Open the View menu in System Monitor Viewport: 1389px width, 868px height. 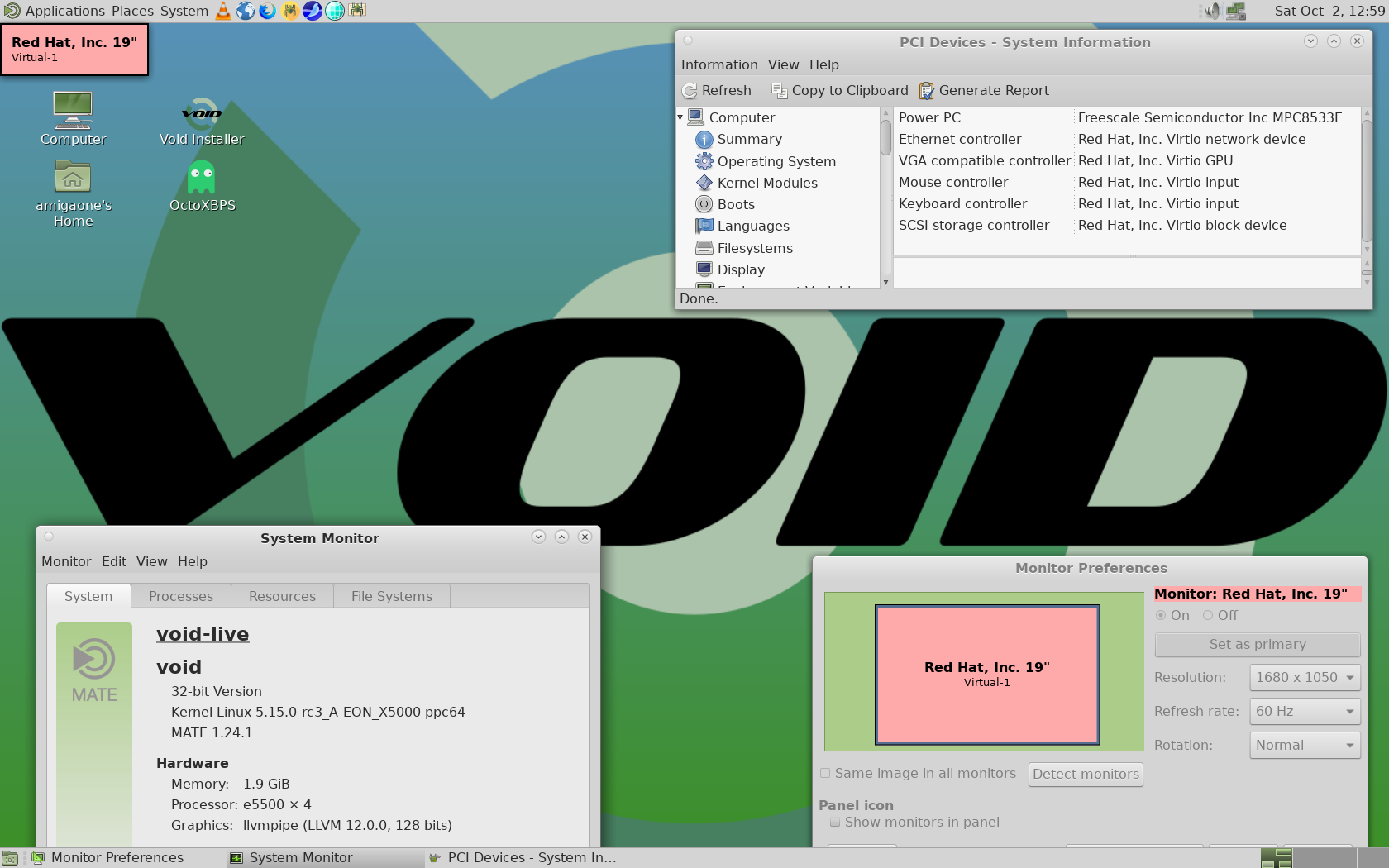point(152,562)
